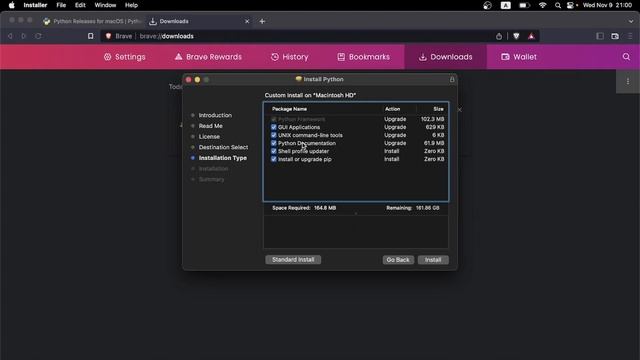Click the Size column header
Screen dimensions: 640x360
tap(438, 109)
